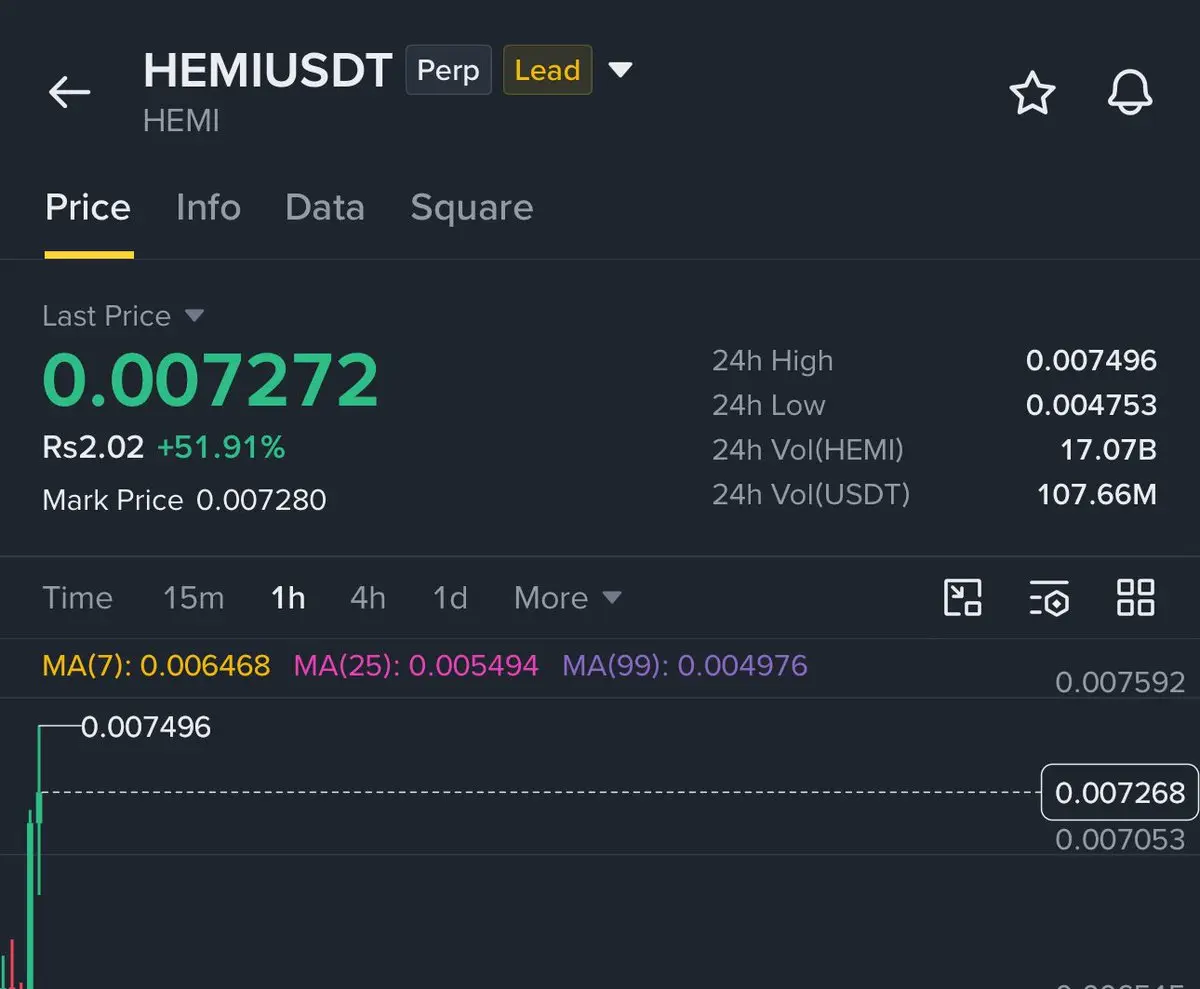Open price alerts via bell icon
1200x989 pixels.
click(1130, 93)
